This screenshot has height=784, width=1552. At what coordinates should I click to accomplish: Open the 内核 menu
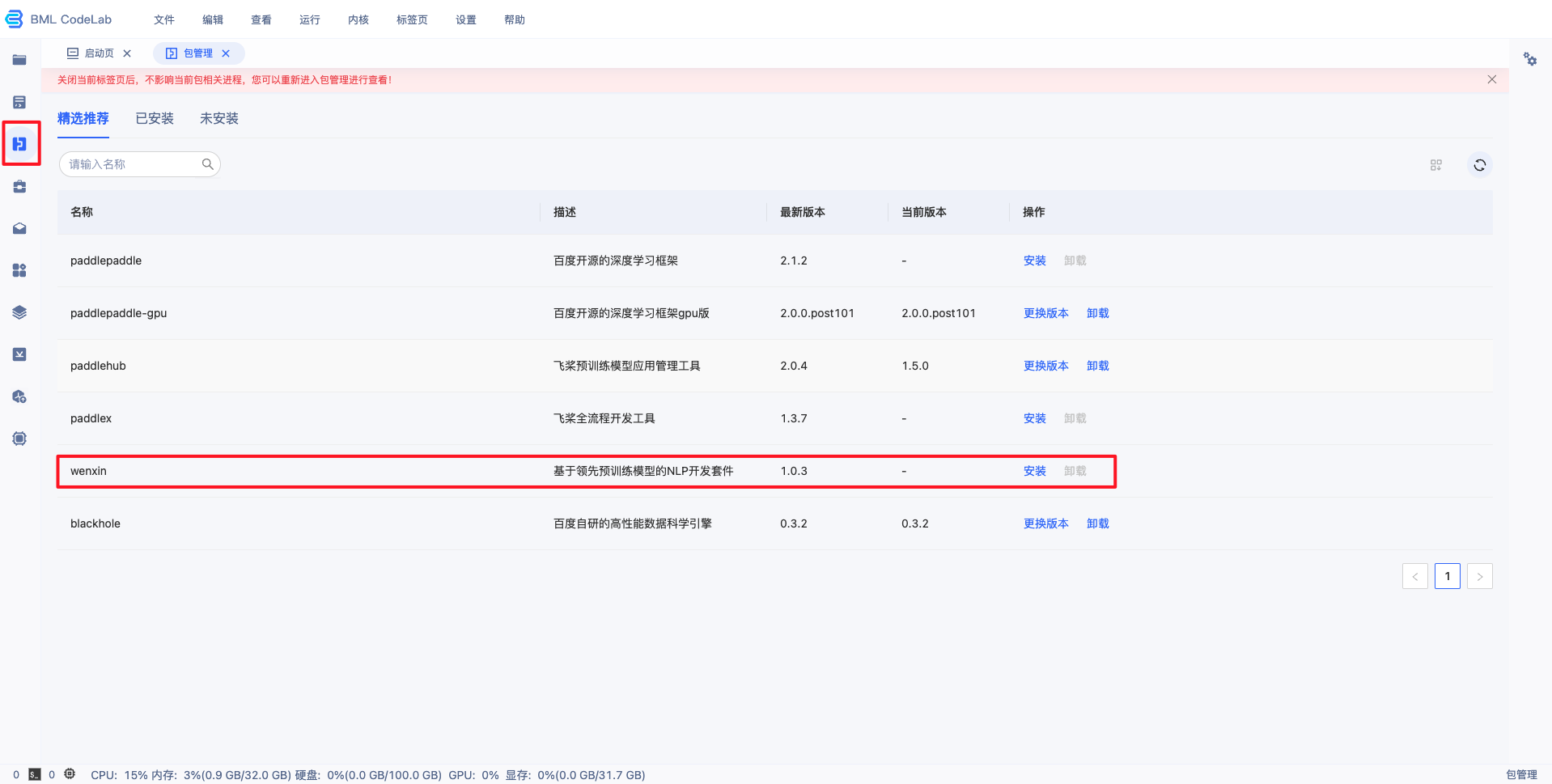point(358,19)
